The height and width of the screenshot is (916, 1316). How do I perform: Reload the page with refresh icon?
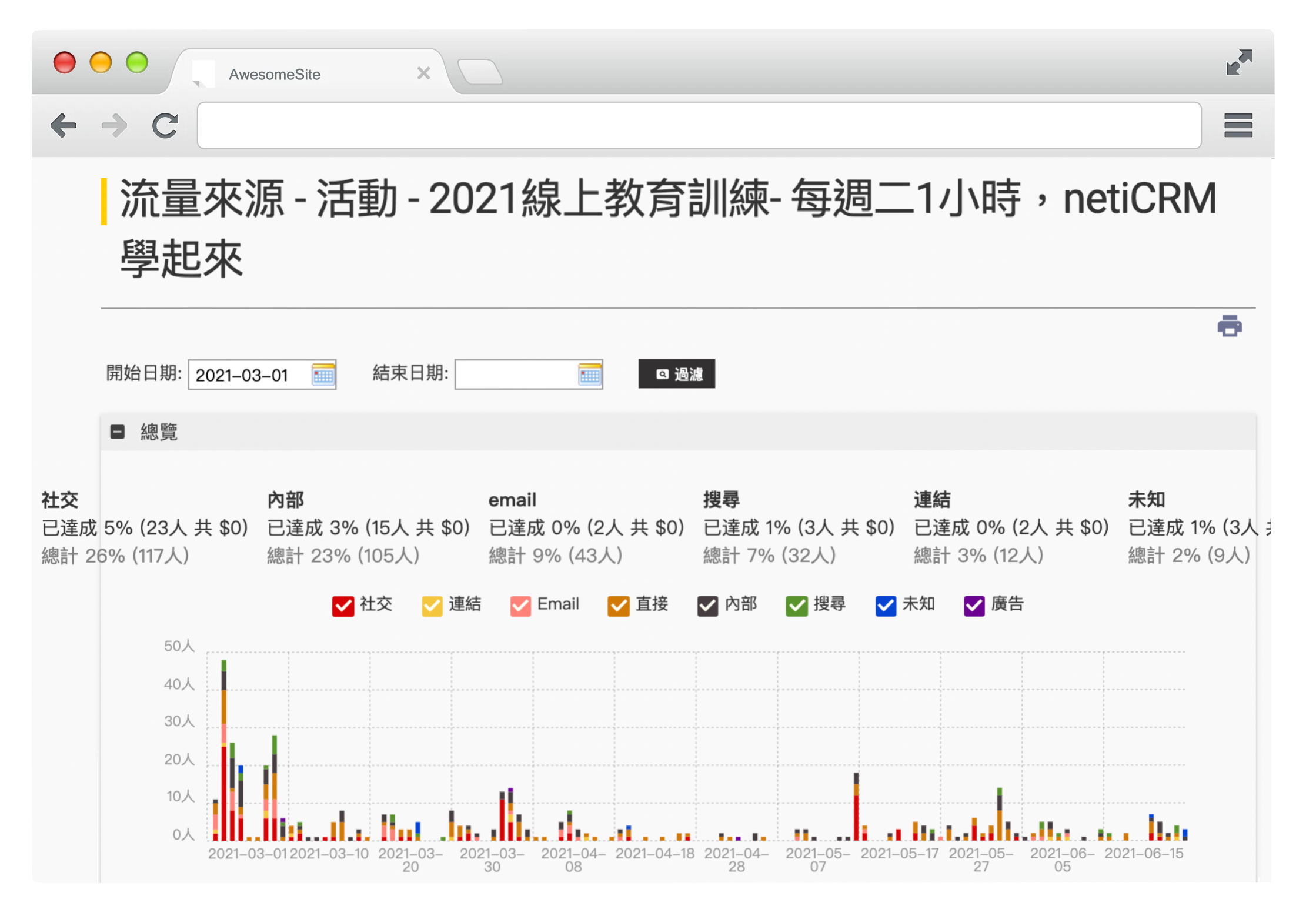pyautogui.click(x=165, y=125)
